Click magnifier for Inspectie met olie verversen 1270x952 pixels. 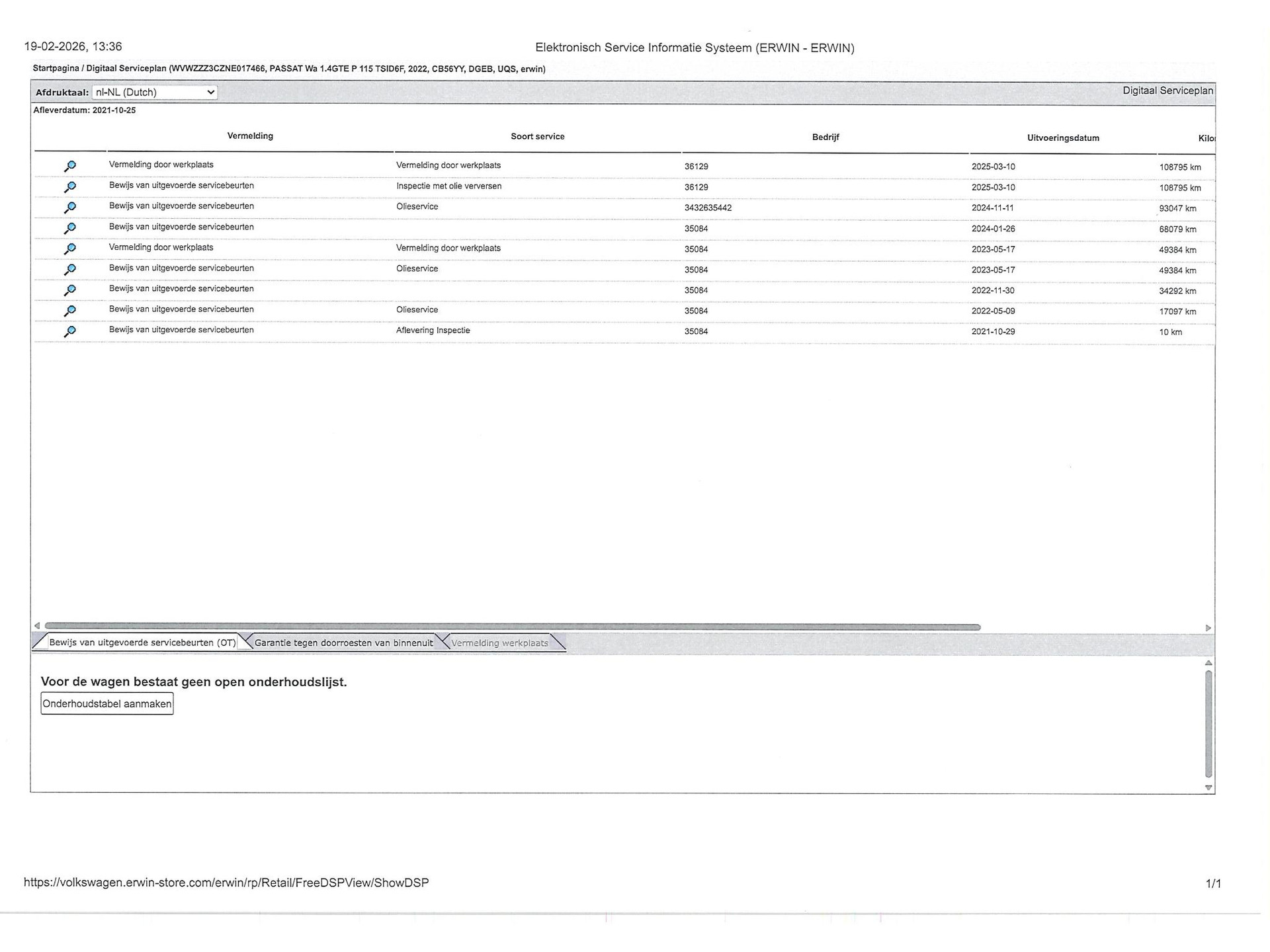(69, 187)
